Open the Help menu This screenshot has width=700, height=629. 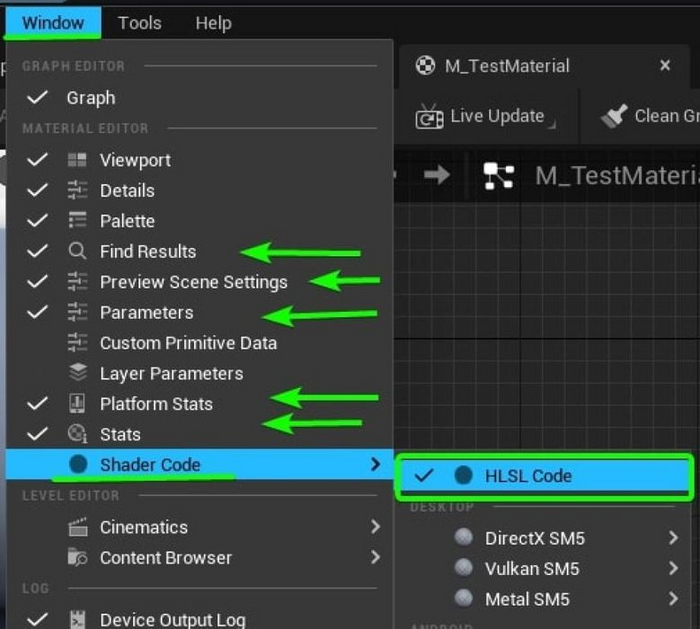click(213, 23)
